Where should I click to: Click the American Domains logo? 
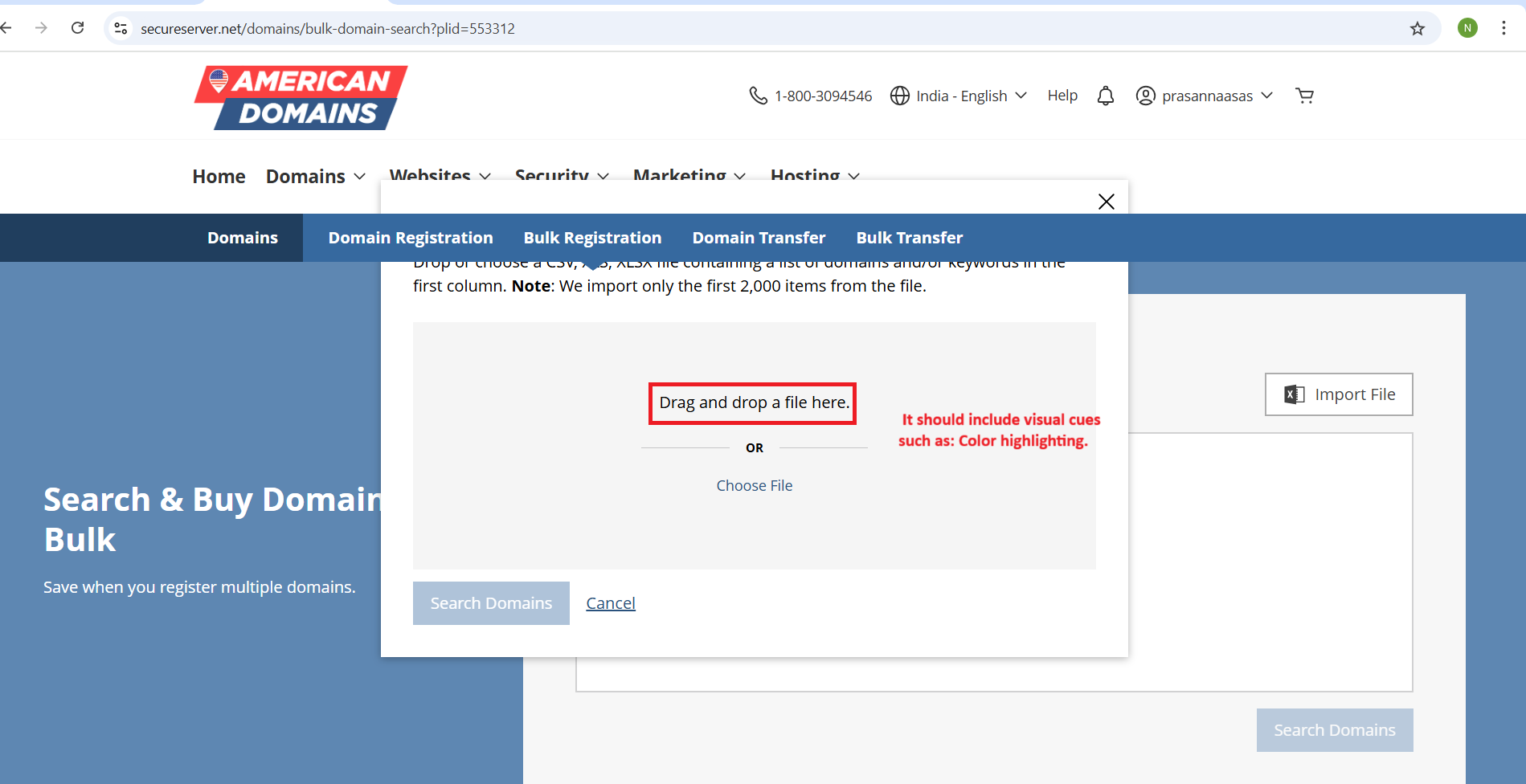pyautogui.click(x=301, y=98)
